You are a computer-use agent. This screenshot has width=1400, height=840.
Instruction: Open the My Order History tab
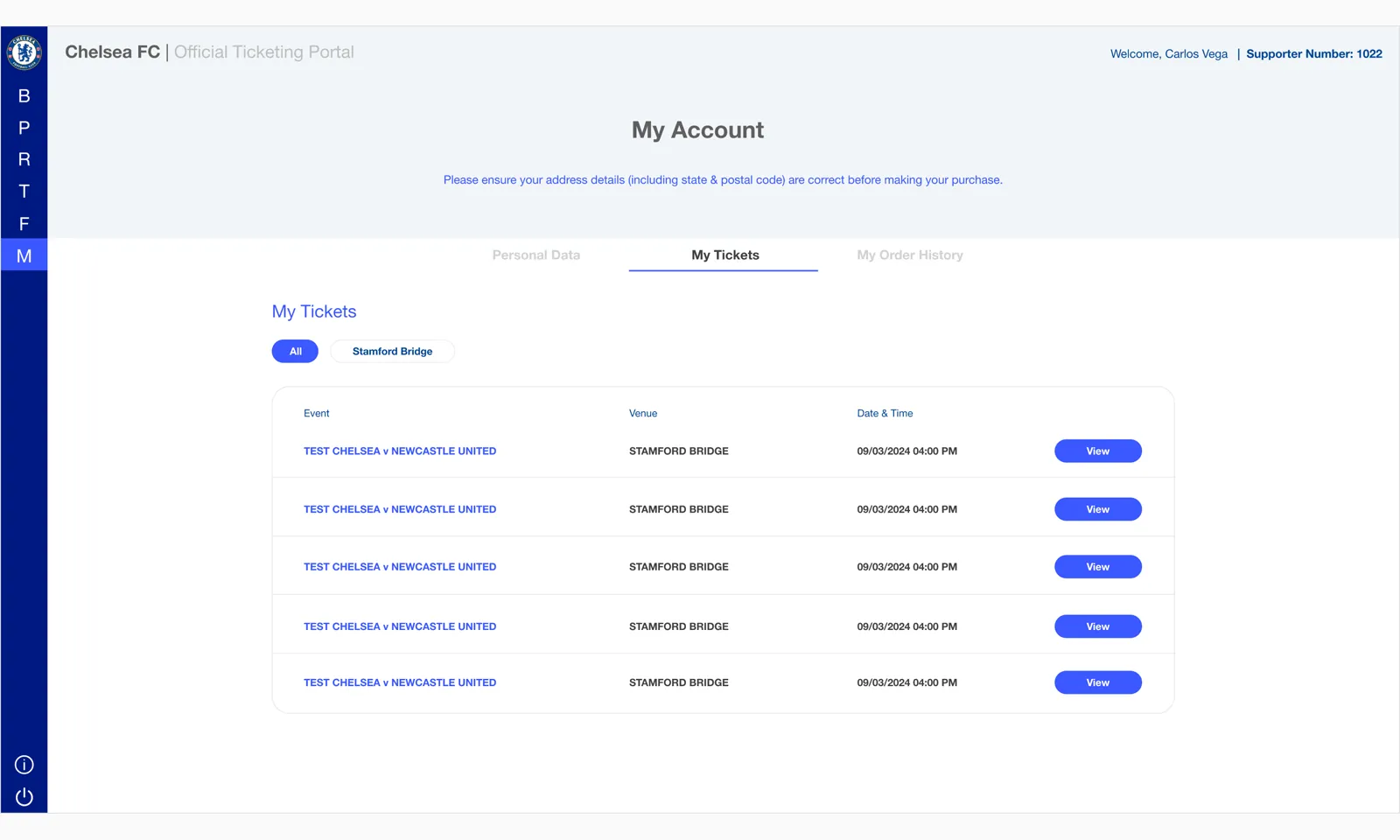pos(910,255)
